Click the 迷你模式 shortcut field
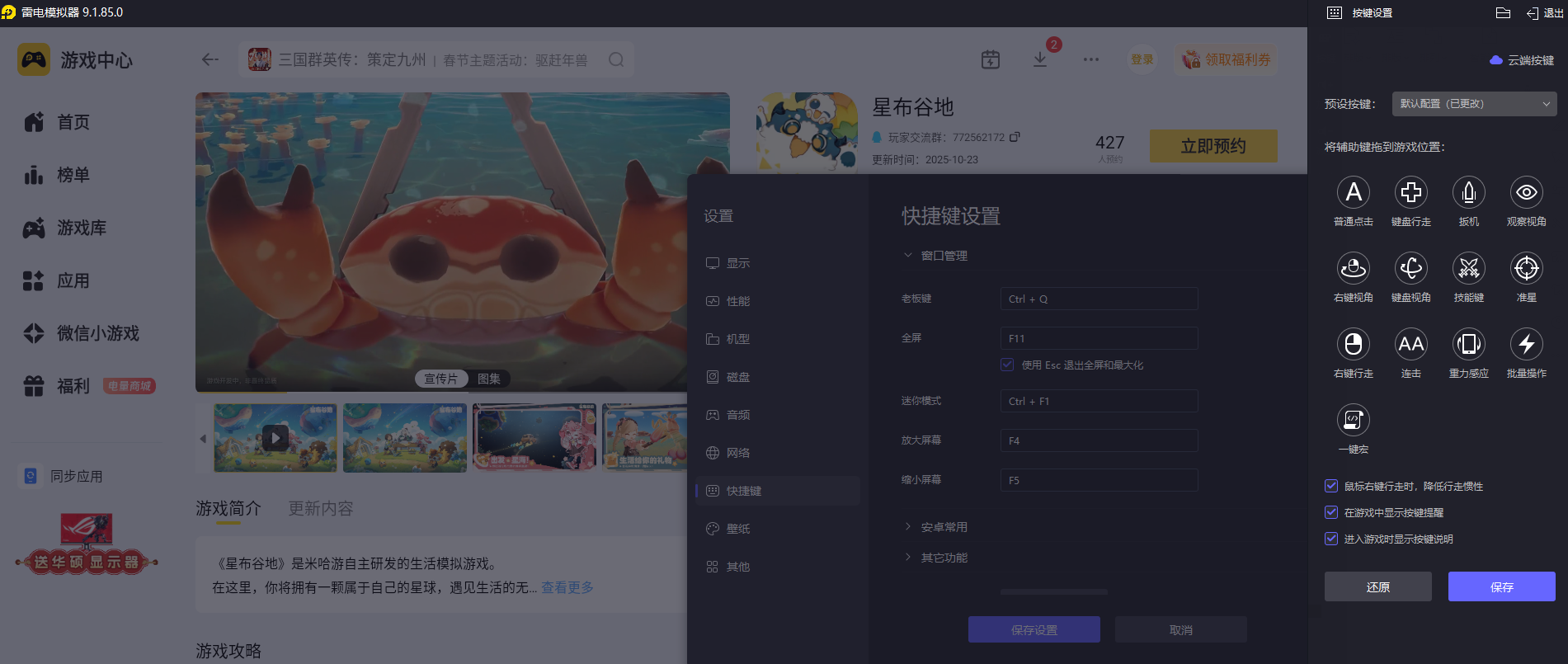 pos(1099,401)
